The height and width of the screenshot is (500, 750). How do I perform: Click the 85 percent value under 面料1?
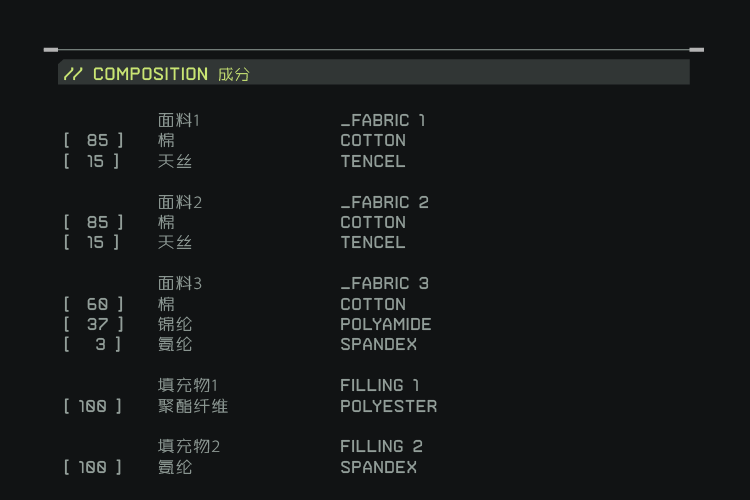pyautogui.click(x=97, y=141)
